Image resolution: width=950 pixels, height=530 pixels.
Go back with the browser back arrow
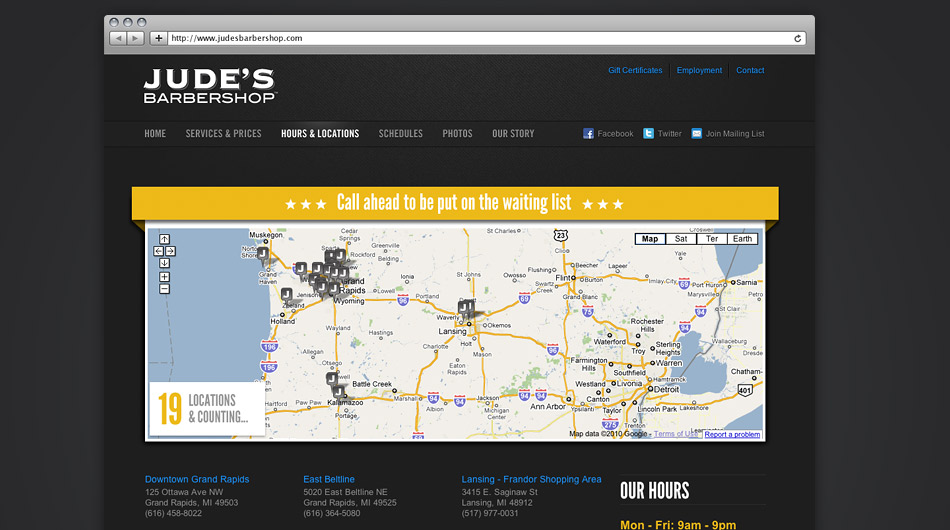118,38
